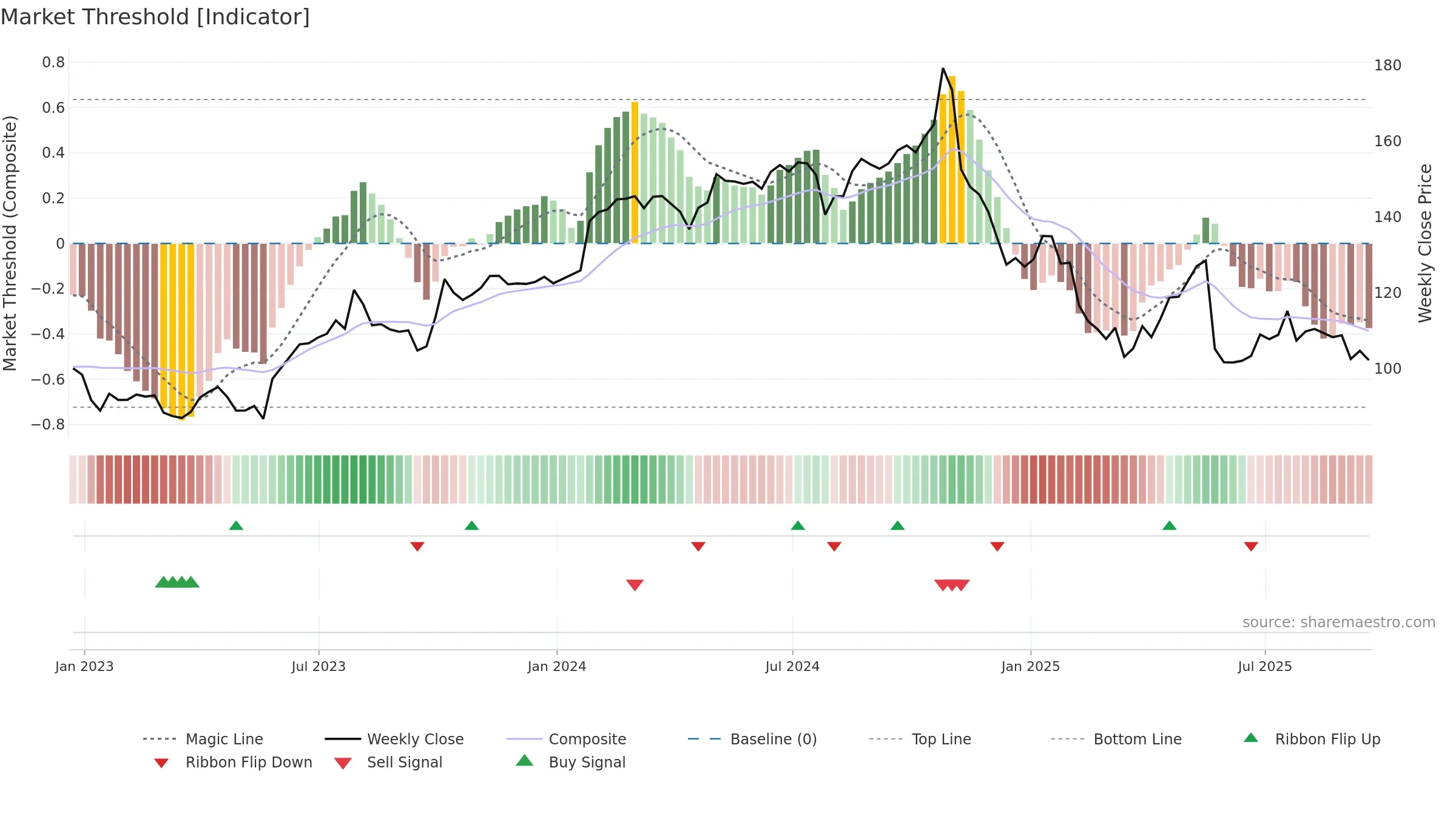The width and height of the screenshot is (1456, 819).
Task: Click the Weekly Close Price axis label
Action: click(x=1425, y=243)
